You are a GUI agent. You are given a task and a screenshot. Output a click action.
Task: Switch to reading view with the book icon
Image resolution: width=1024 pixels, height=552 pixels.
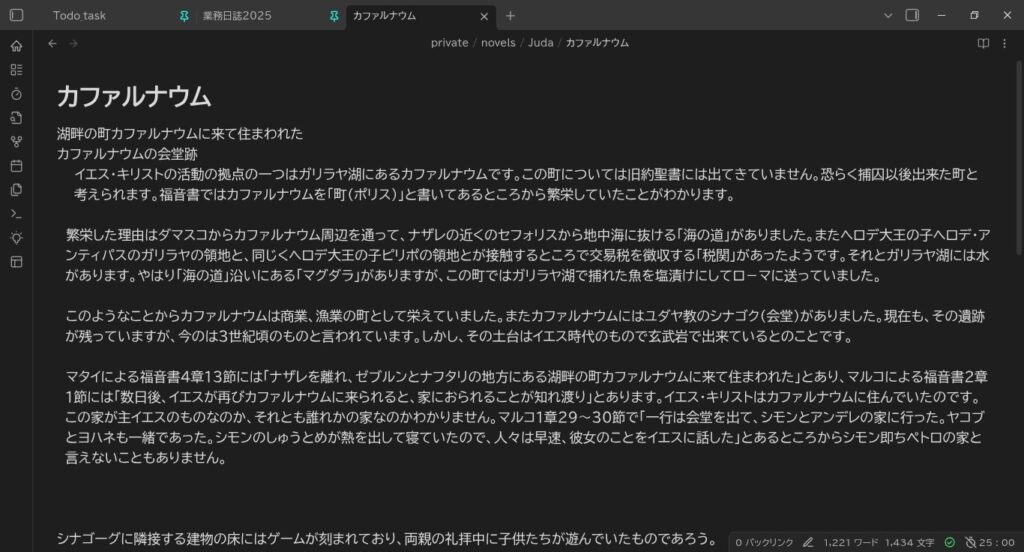pos(983,43)
